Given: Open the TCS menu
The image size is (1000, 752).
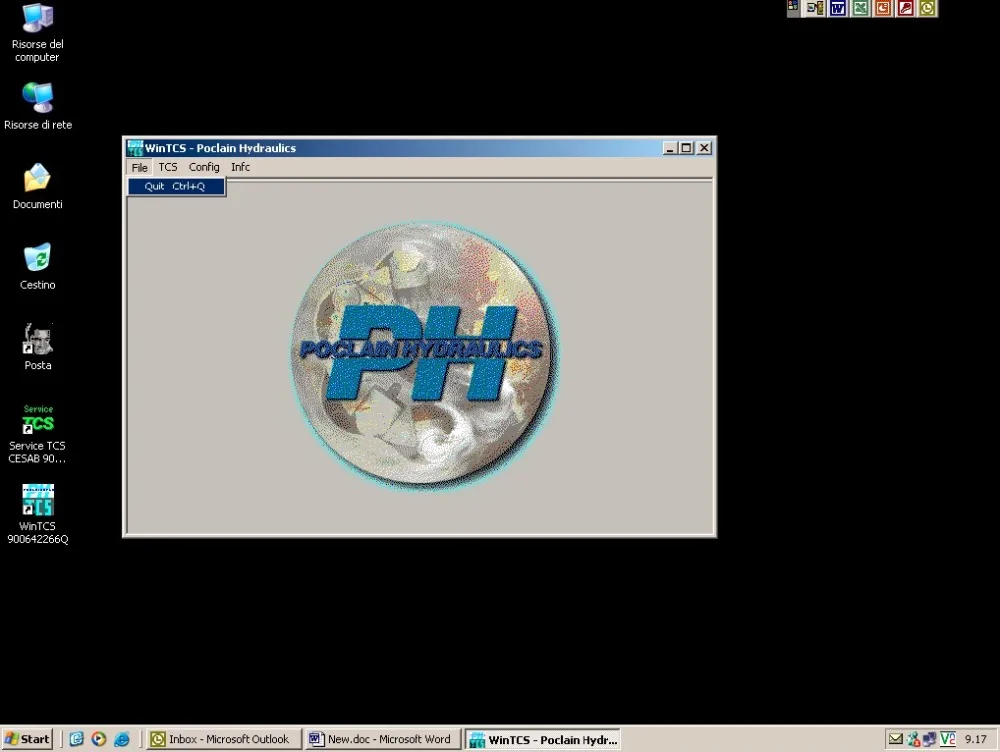Looking at the screenshot, I should 167,167.
